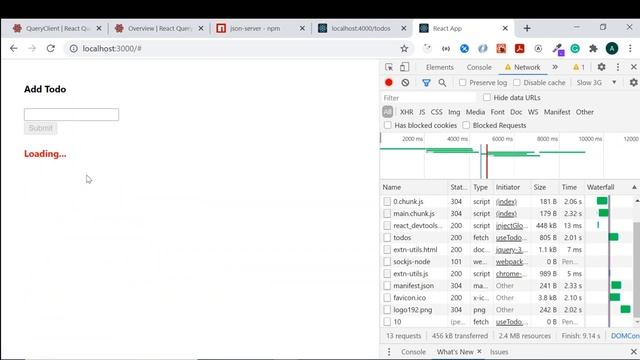Select the extn-utils.html request name

(x=415, y=249)
